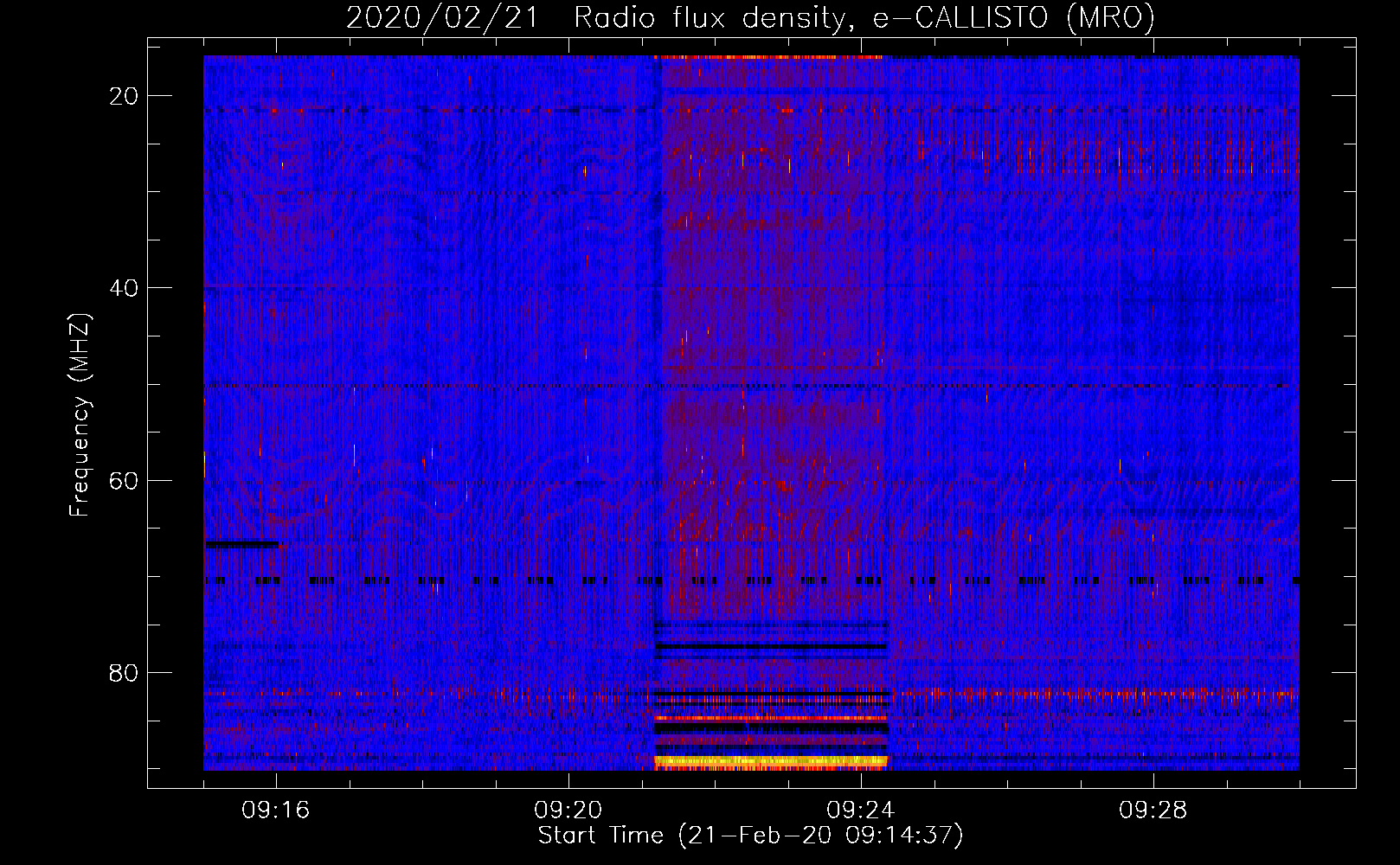Click the 80 frequency tick label
1400x865 pixels.
(124, 672)
